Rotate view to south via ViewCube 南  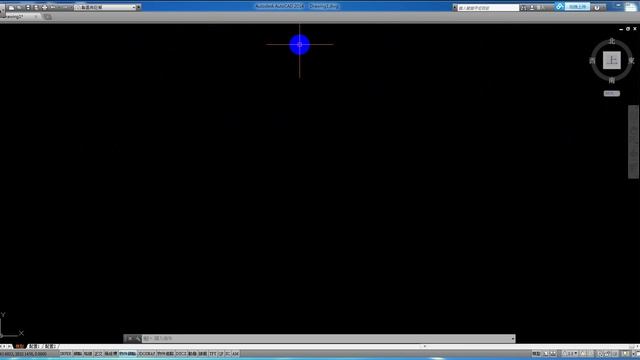[611, 80]
